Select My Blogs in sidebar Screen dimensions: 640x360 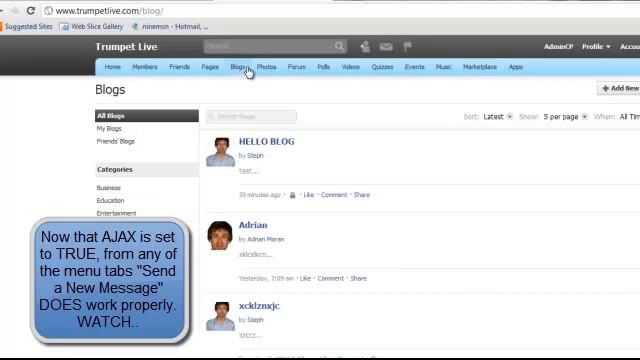(x=109, y=129)
